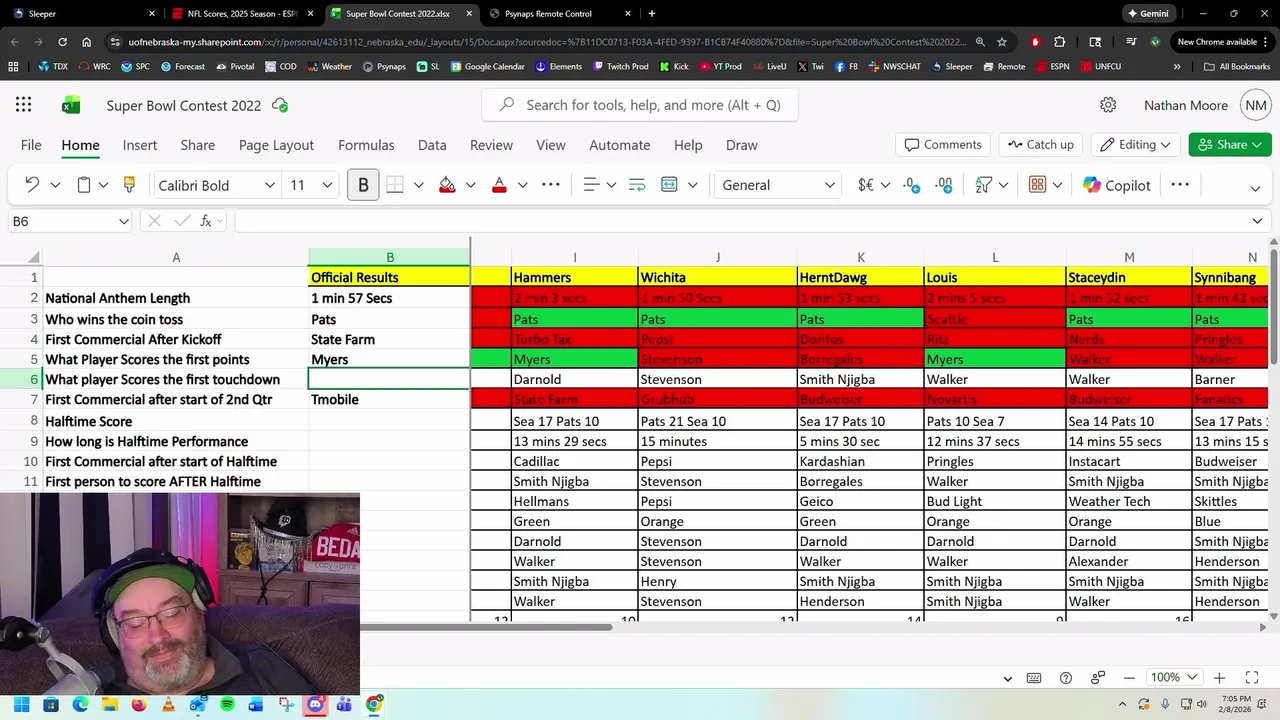
Task: Switch to the Automate tab
Action: (619, 145)
